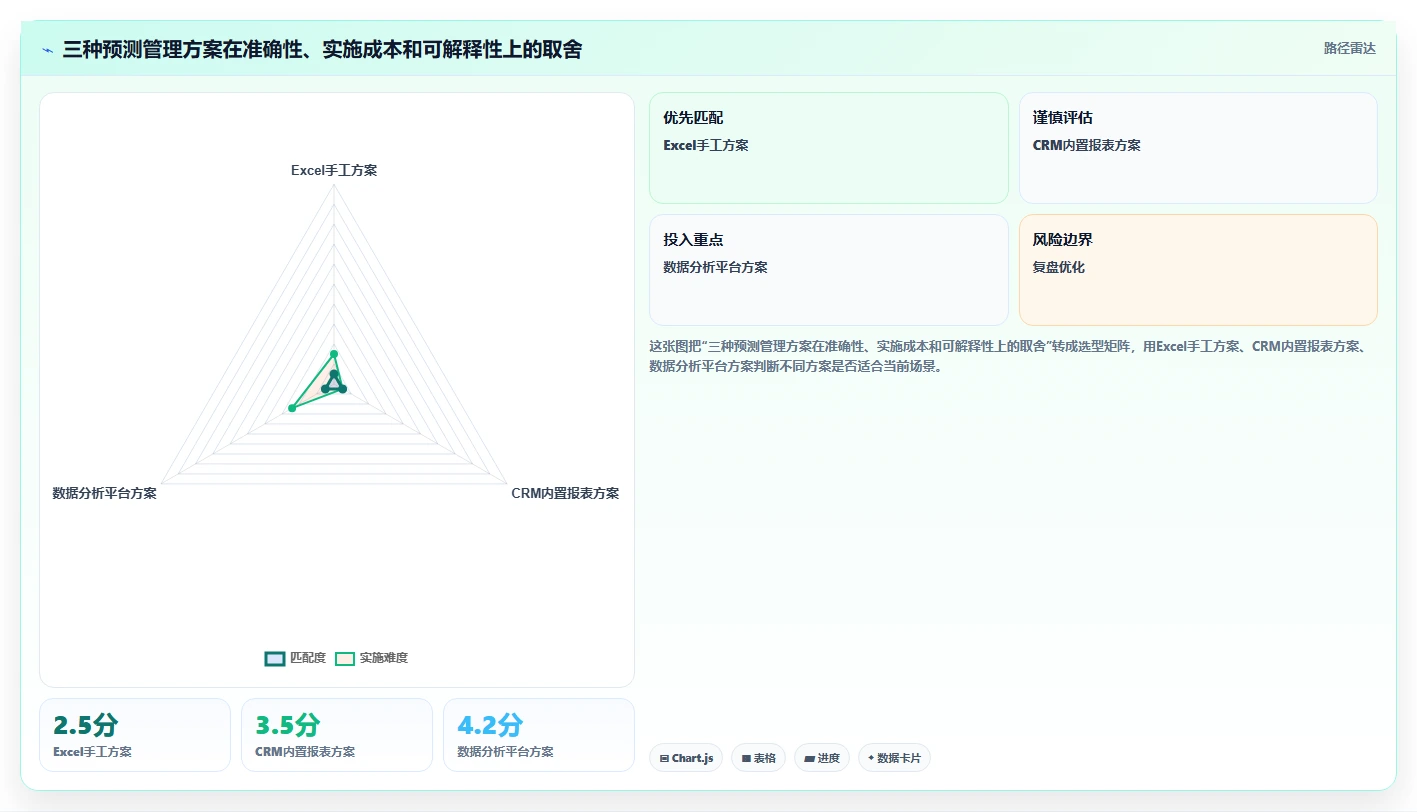Viewport: 1417px width, 812px height.
Task: Click the 复盘优化 text in 风险边界
Action: pyautogui.click(x=1059, y=267)
